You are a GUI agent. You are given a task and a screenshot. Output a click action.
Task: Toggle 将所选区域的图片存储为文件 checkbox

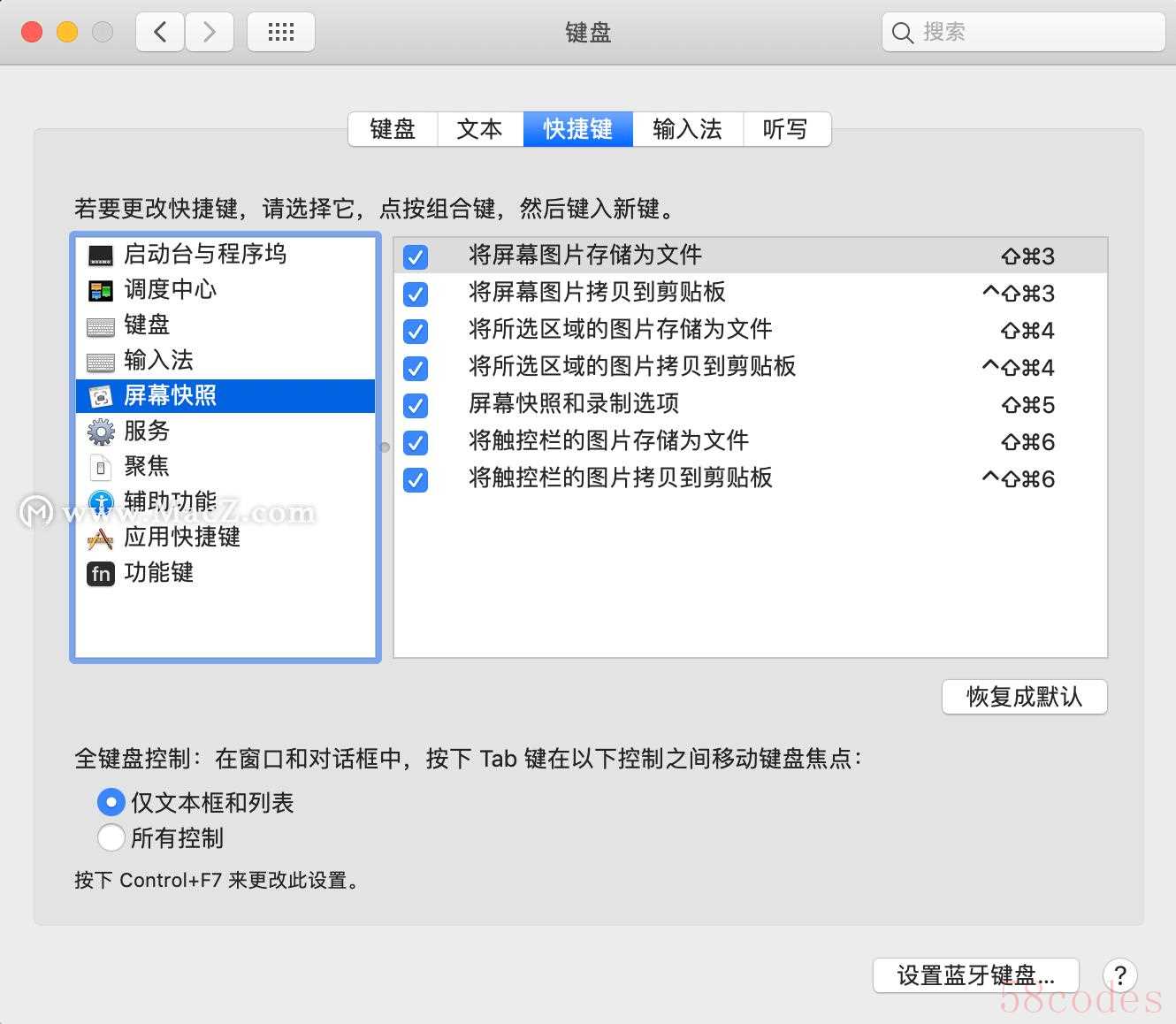coord(416,331)
